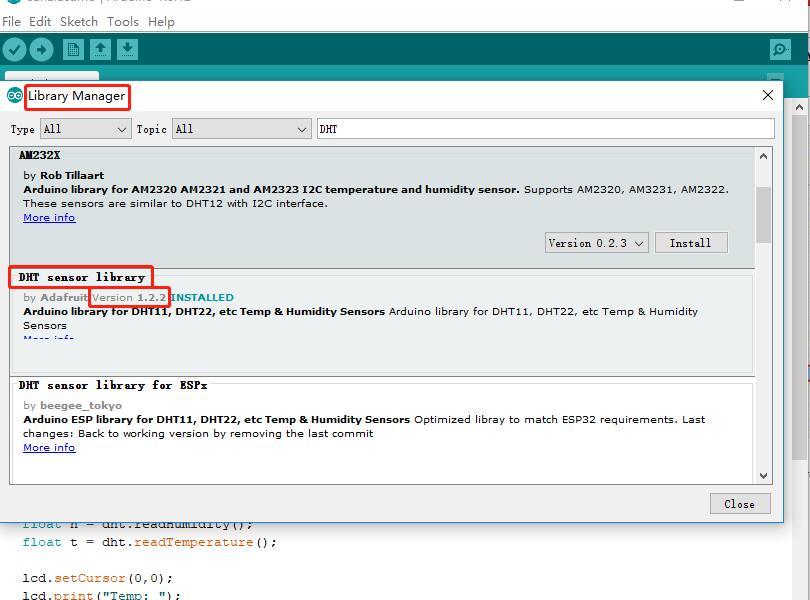Click the Close button in Library Manager
The height and width of the screenshot is (600, 810).
coord(740,504)
